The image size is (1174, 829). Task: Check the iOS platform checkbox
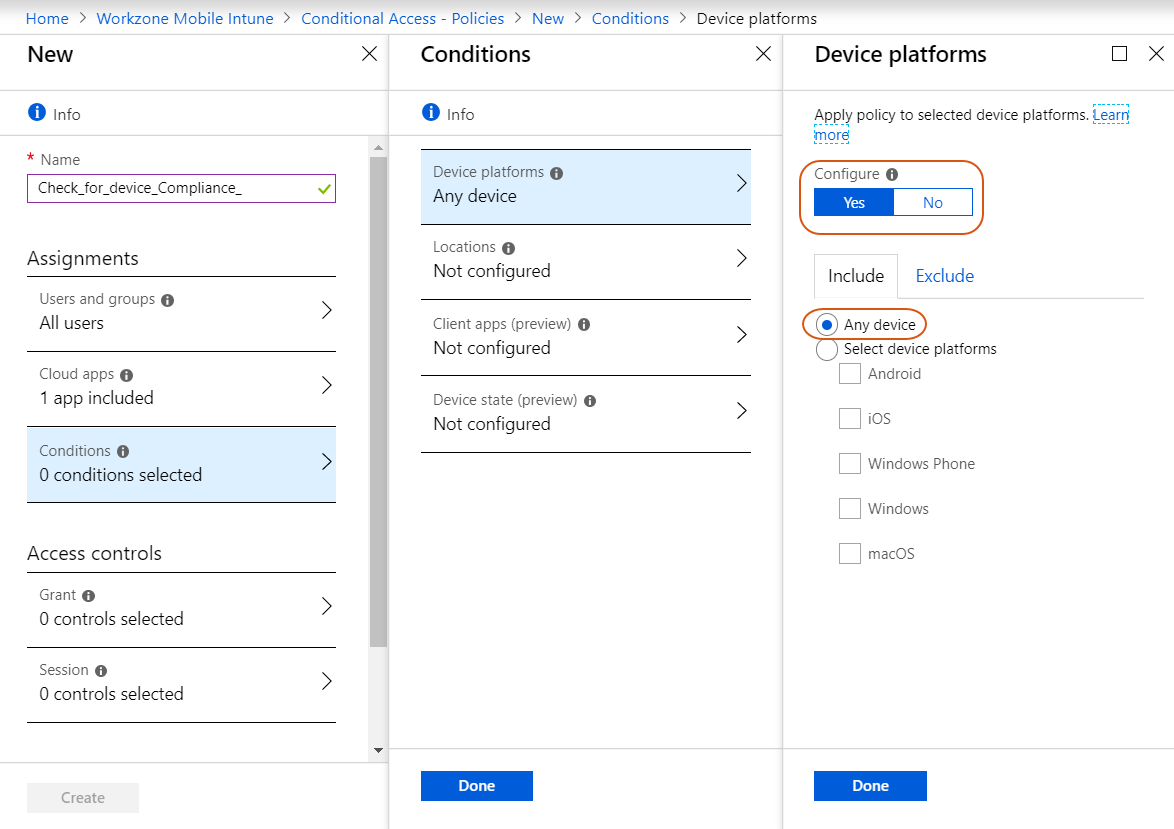pyautogui.click(x=850, y=419)
